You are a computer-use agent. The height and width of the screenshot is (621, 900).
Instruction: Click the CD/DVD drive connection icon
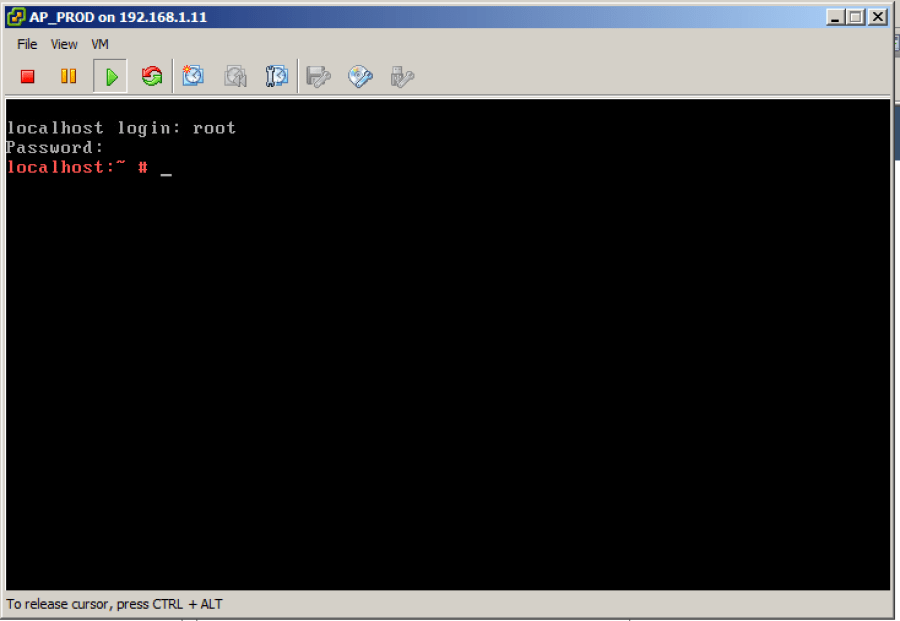pos(360,76)
